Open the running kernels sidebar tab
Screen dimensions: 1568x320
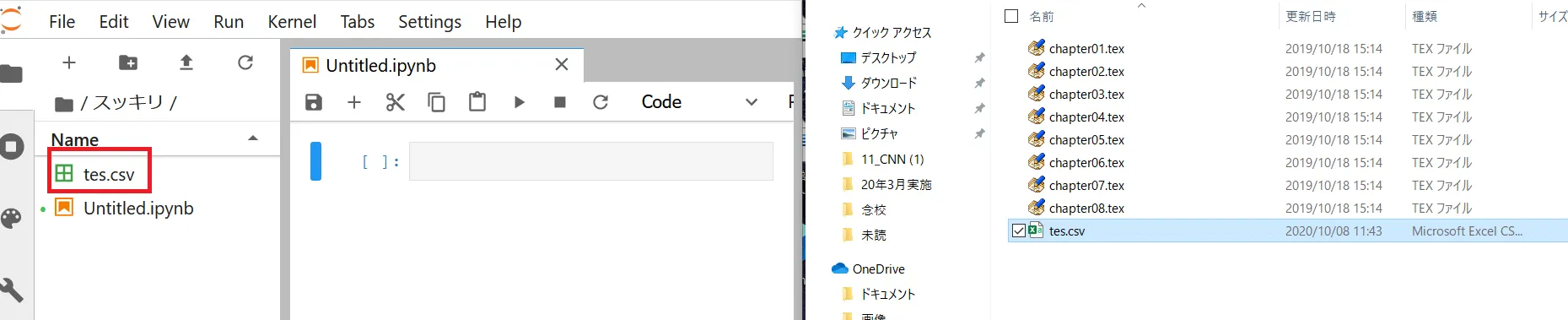pyautogui.click(x=11, y=147)
